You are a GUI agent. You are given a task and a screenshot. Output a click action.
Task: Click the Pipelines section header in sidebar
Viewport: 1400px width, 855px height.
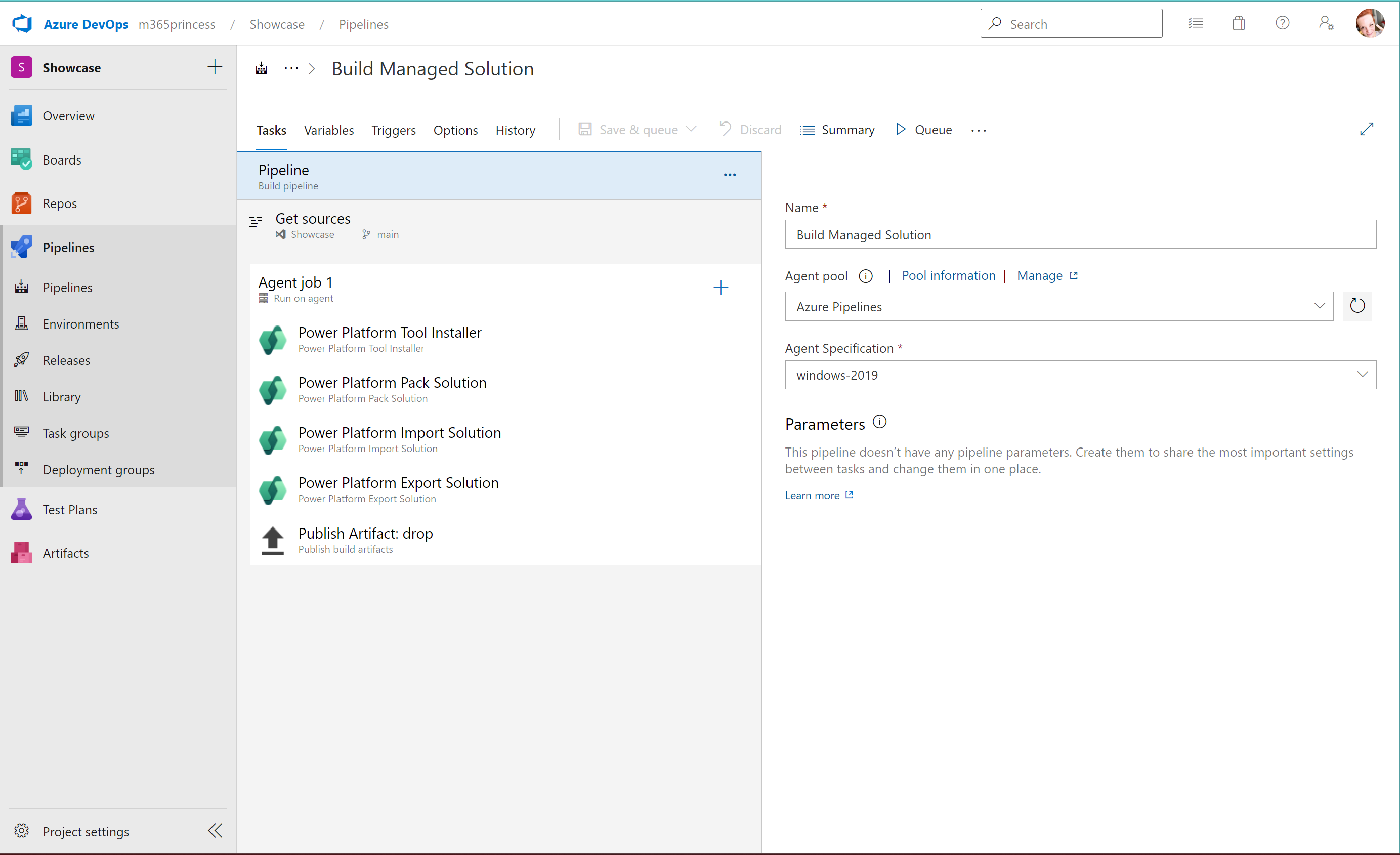point(118,248)
